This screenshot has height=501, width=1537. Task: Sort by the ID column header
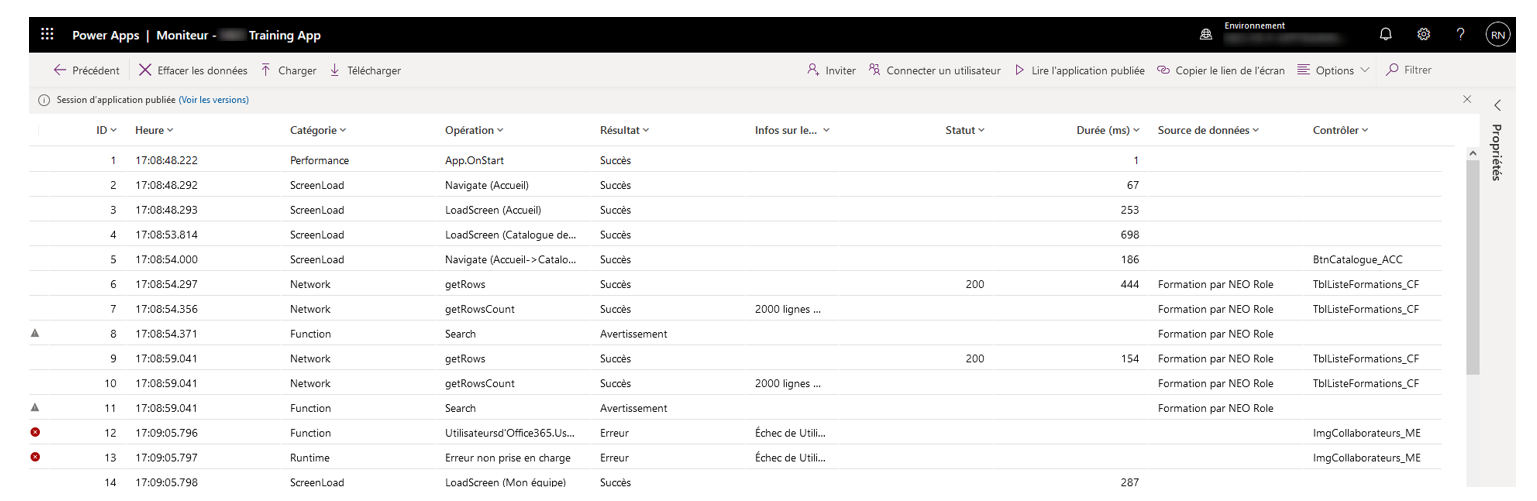107,130
